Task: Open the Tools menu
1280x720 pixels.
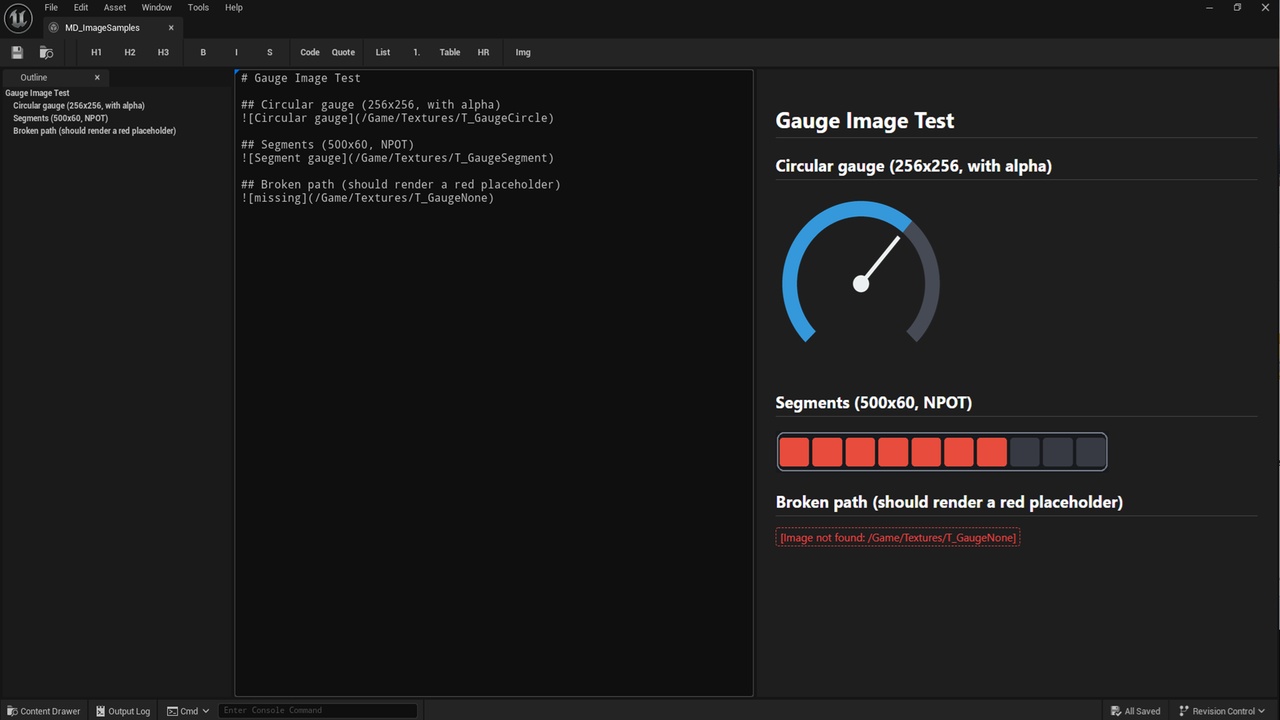Action: (x=198, y=7)
